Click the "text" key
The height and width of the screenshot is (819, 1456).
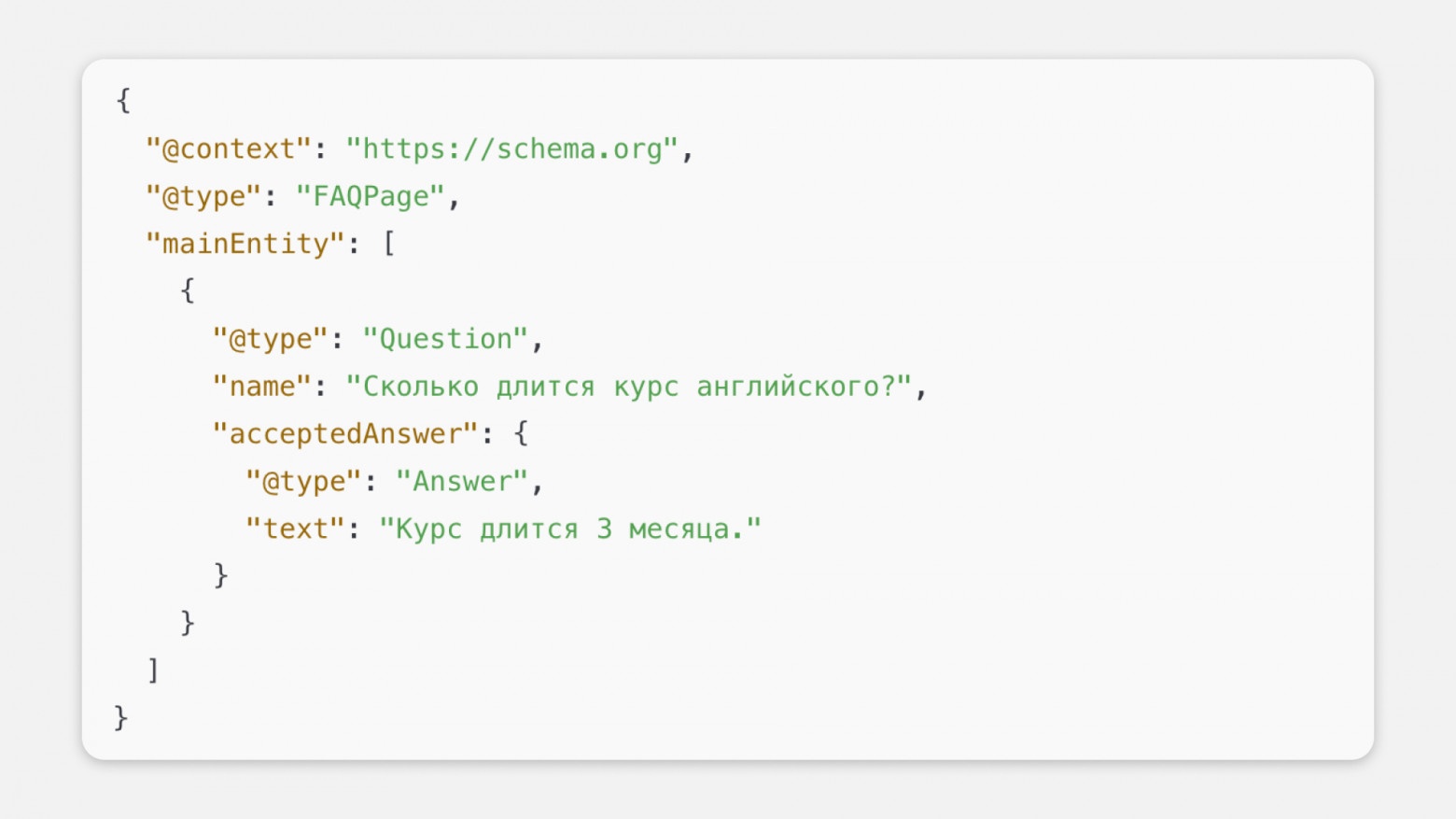pos(295,530)
